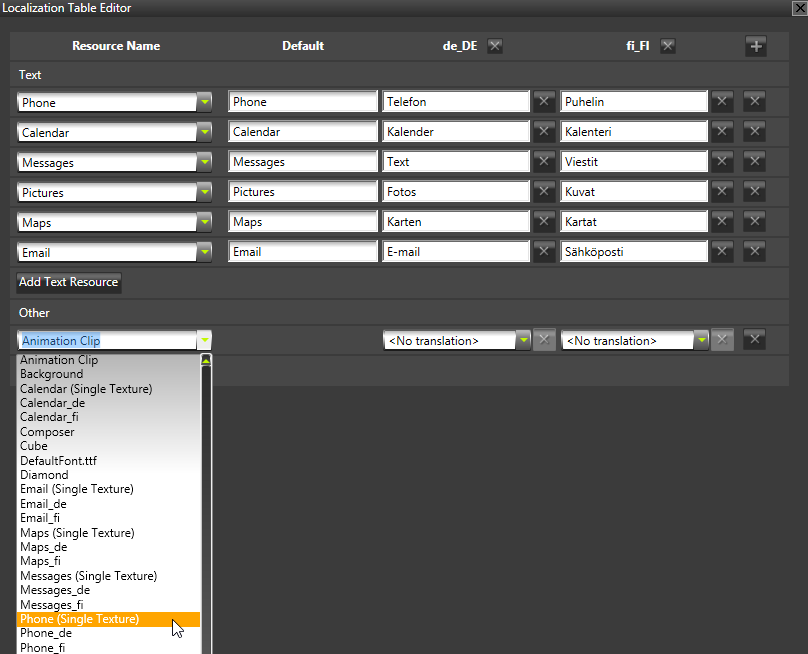Delete the Messages resource row

[x=755, y=162]
